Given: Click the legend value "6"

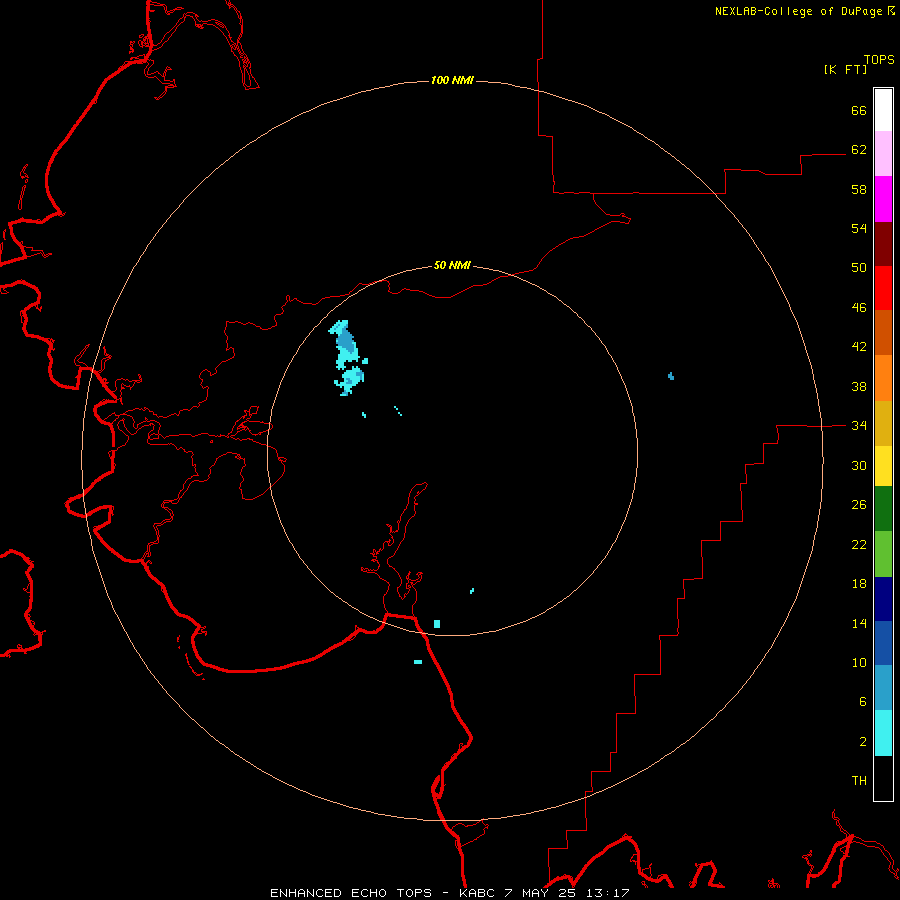Looking at the screenshot, I should tap(863, 702).
